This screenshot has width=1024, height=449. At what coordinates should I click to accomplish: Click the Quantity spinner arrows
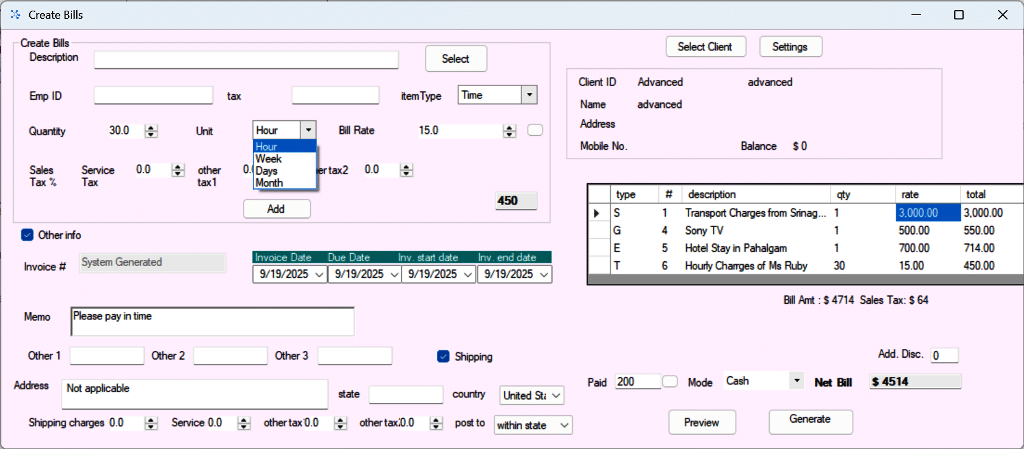(151, 131)
